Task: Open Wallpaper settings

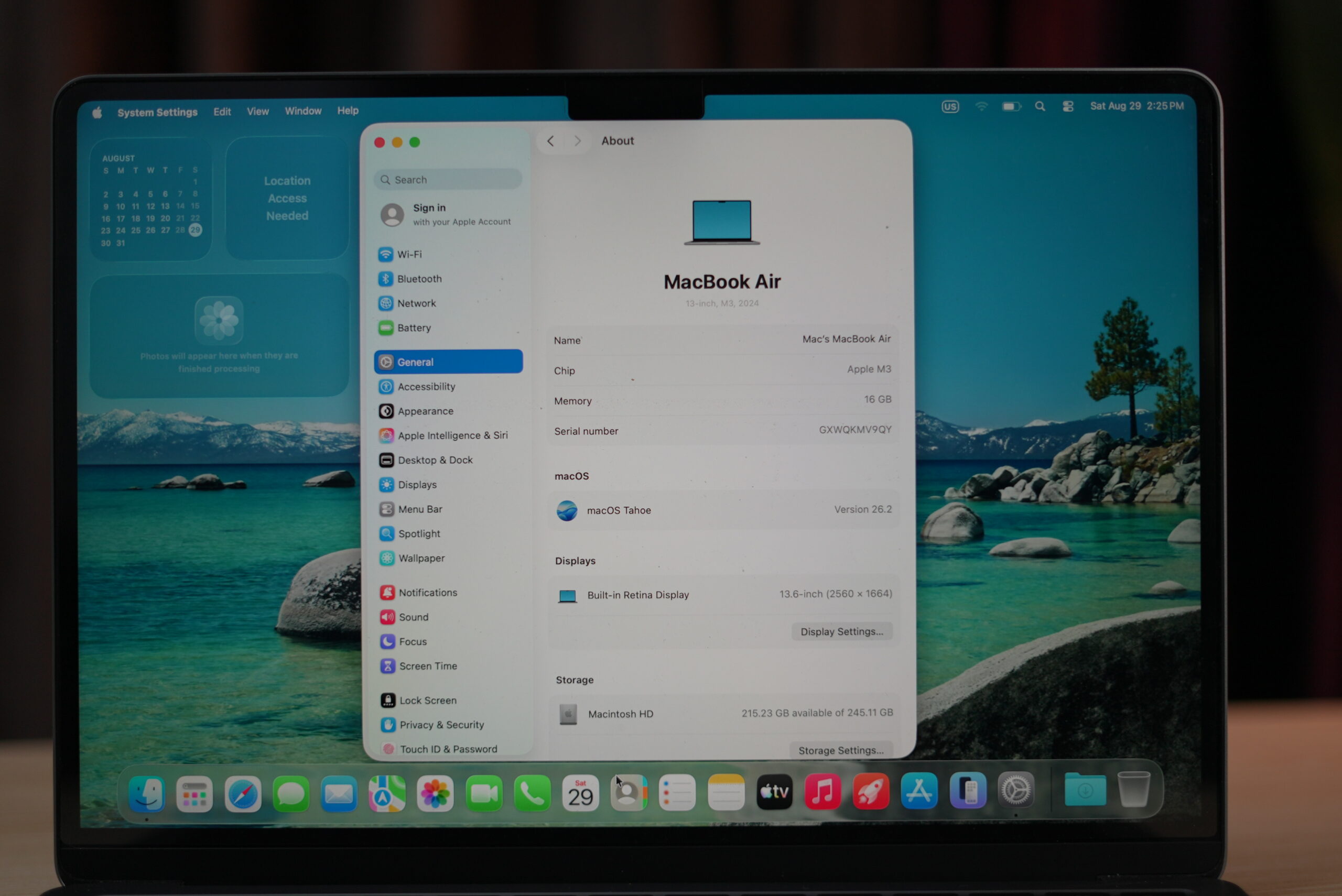Action: (x=449, y=558)
